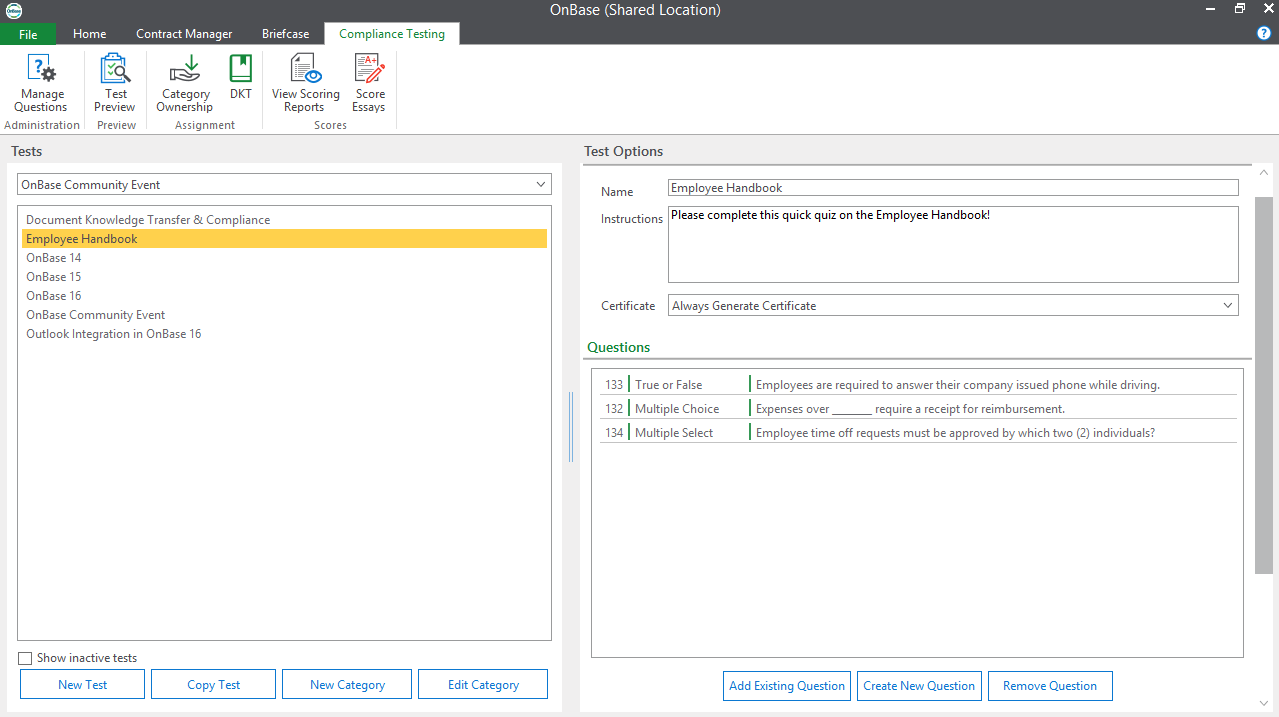Select the Compliance Testing tab
Image resolution: width=1279 pixels, height=717 pixels.
(x=392, y=34)
